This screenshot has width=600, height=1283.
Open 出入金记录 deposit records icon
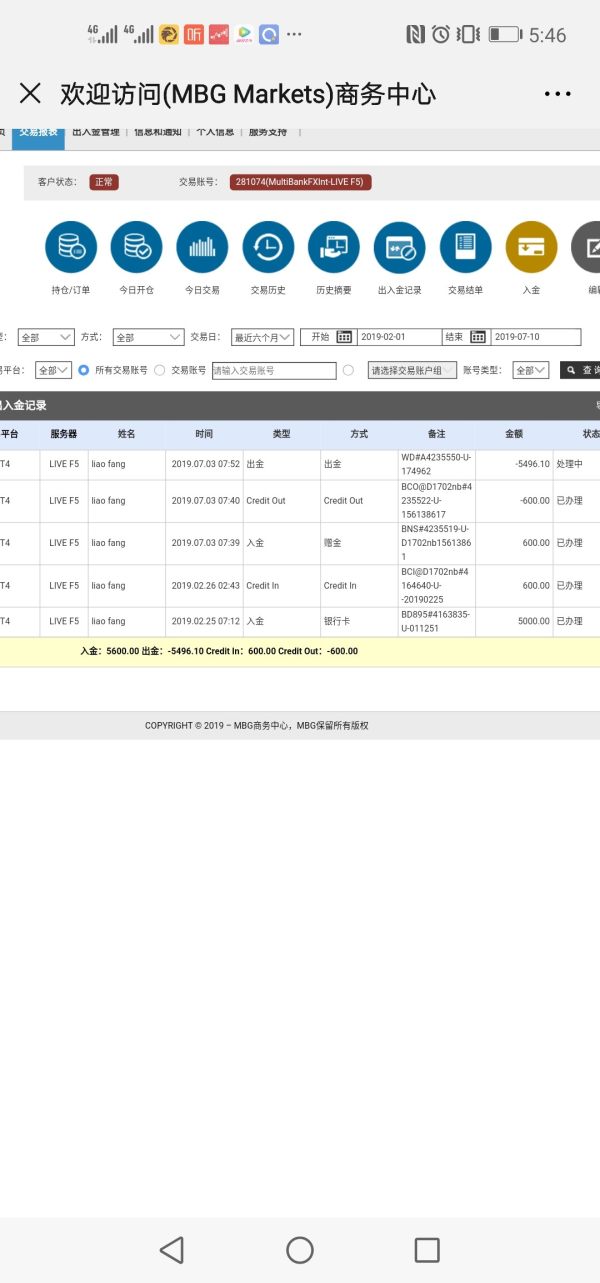399,247
